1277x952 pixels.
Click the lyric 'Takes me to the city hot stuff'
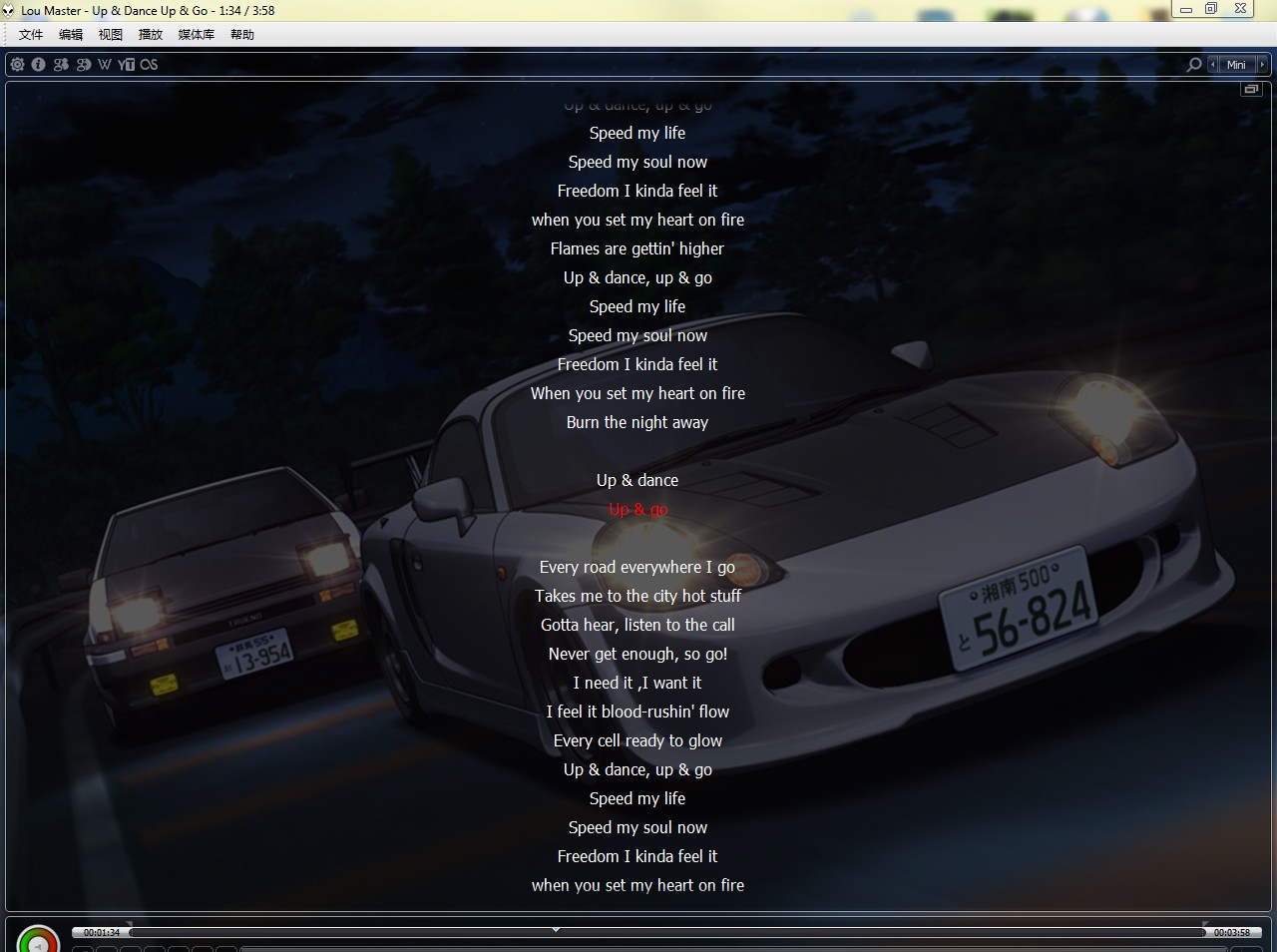(638, 597)
